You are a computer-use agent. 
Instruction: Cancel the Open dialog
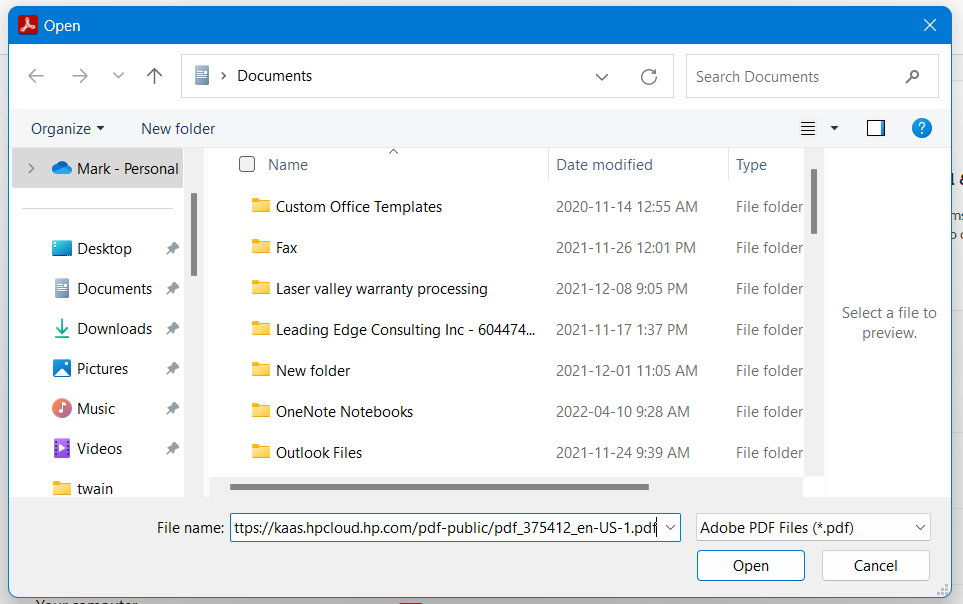click(875, 565)
